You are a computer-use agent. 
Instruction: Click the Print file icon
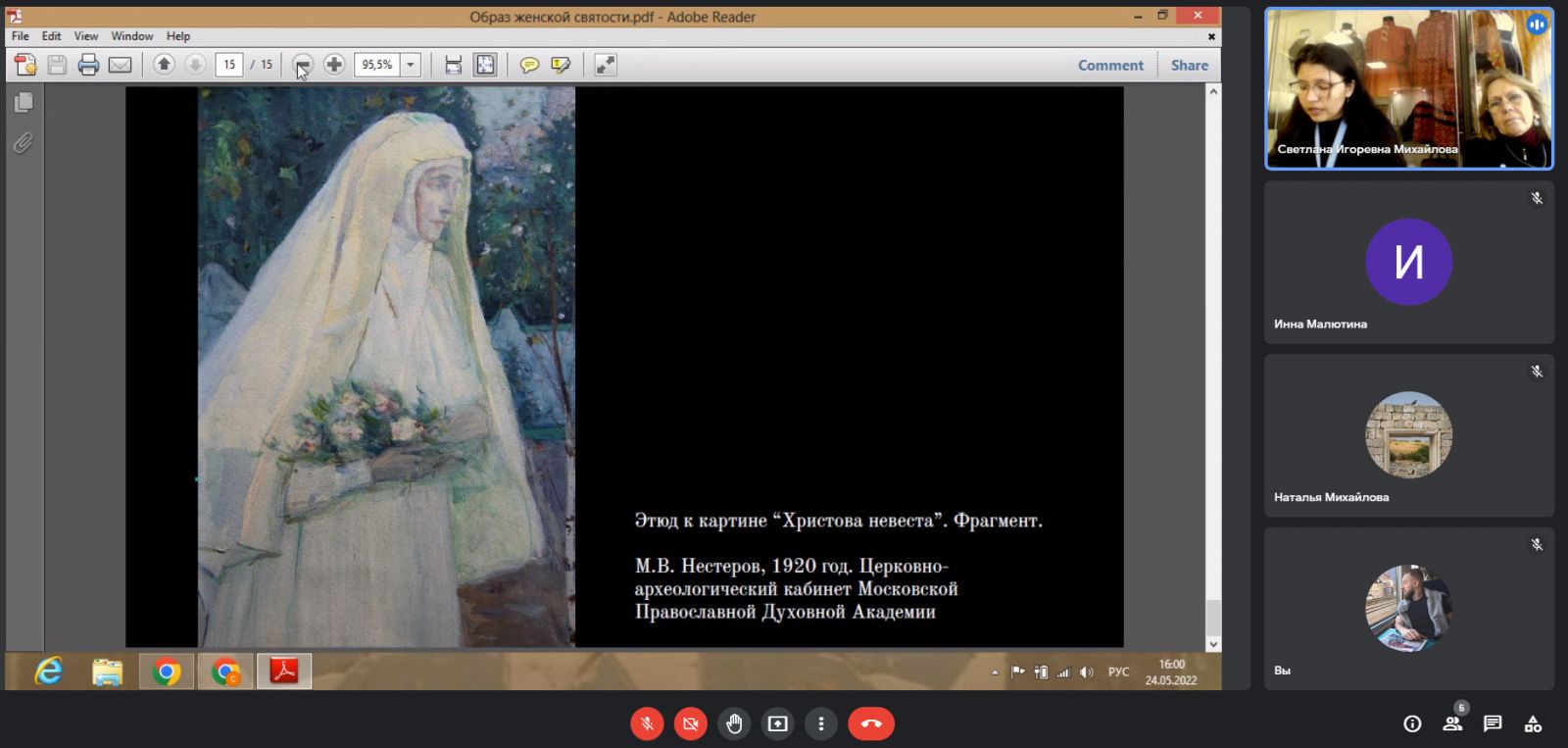(x=88, y=65)
